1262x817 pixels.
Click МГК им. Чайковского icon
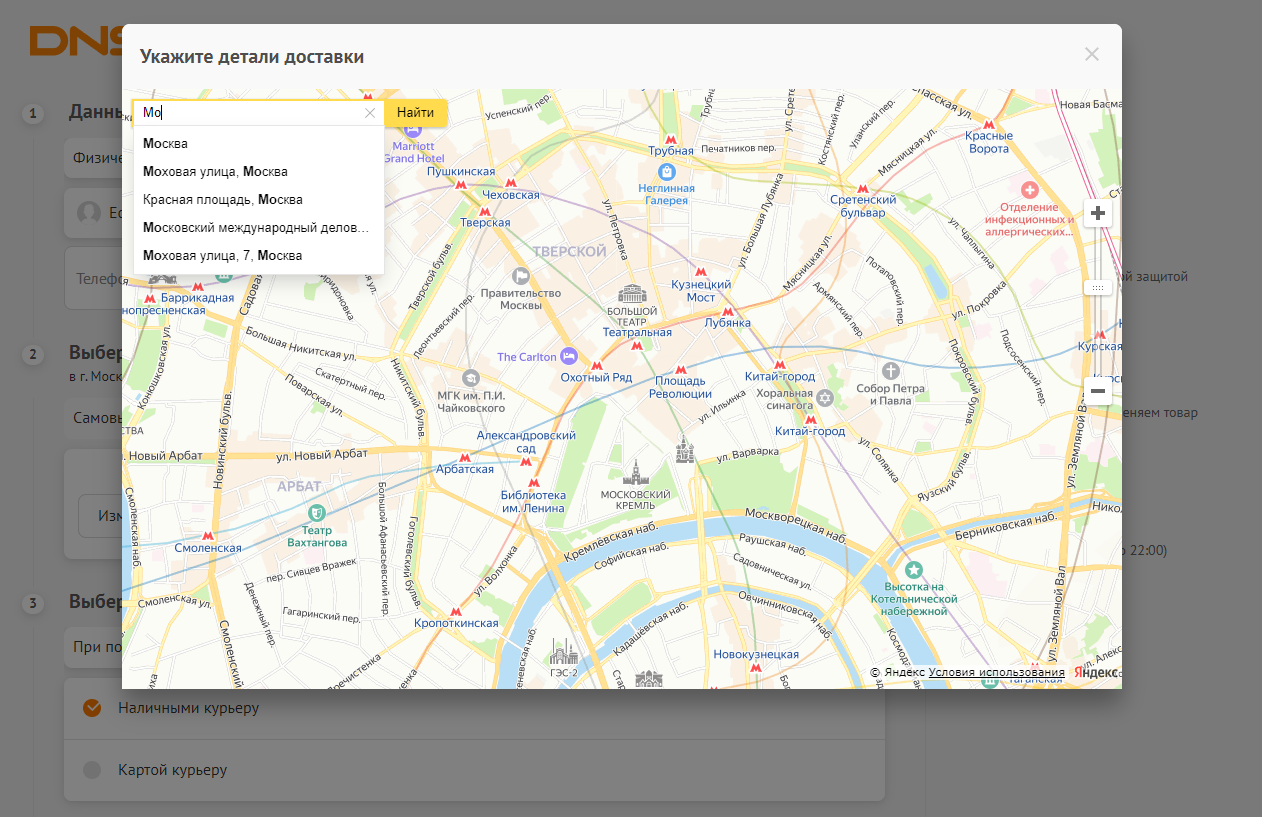tap(471, 377)
